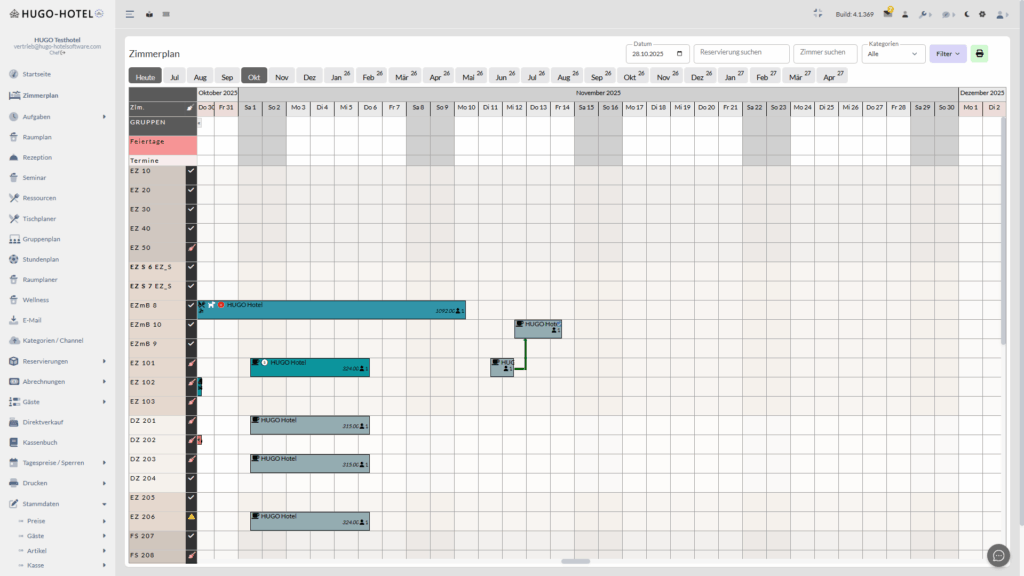1024x576 pixels.
Task: Toggle clean status checkmark for EZ 10
Action: (x=191, y=171)
